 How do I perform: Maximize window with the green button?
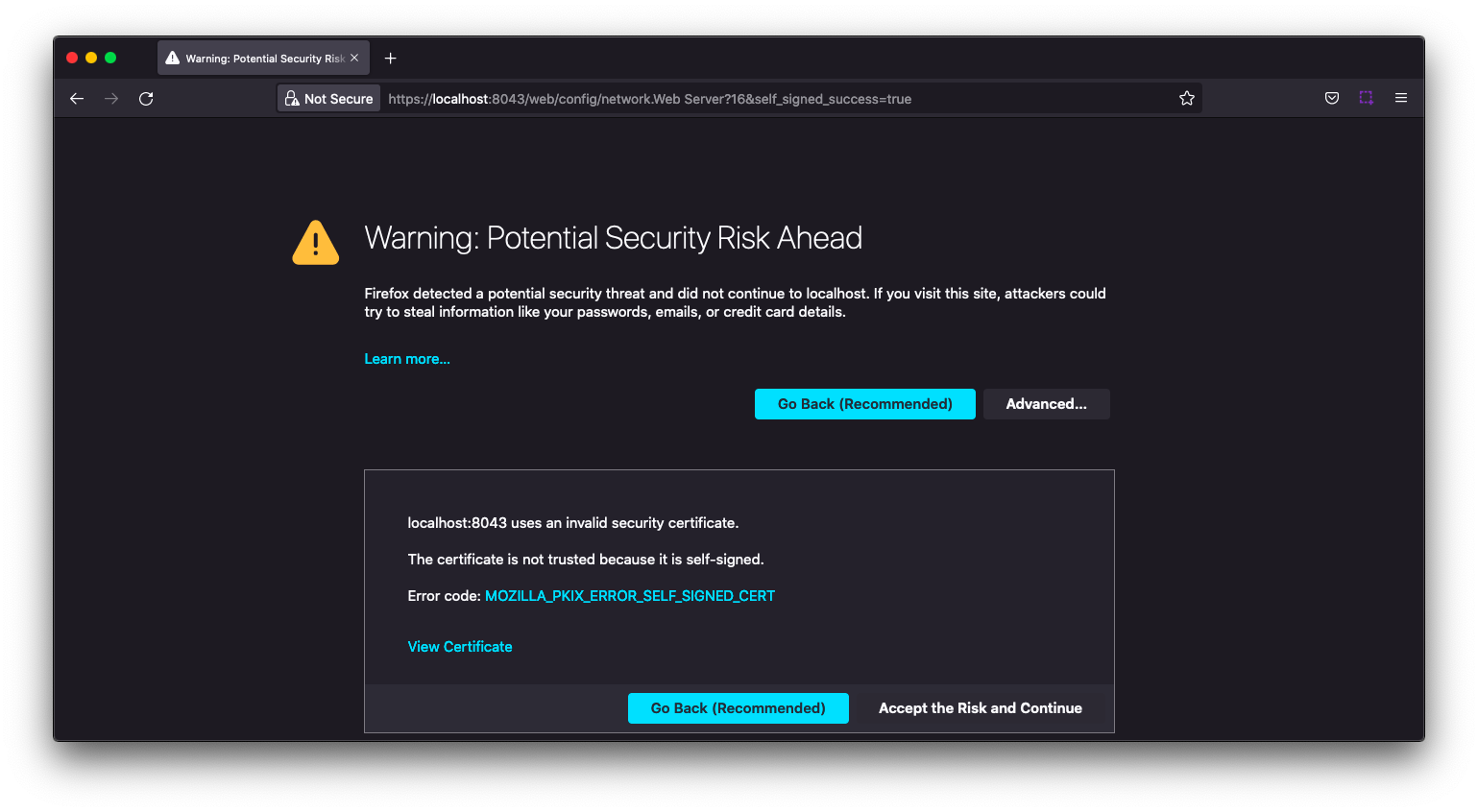(x=110, y=58)
